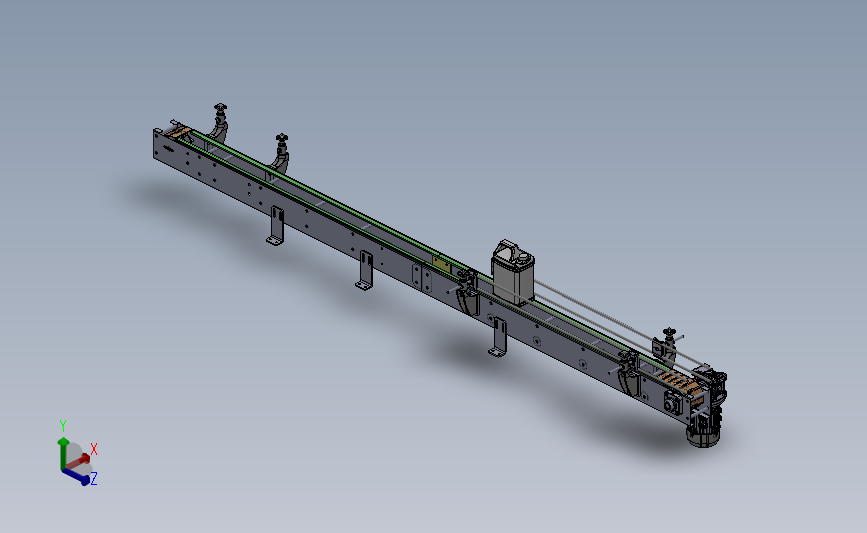Select the middle support leg bracket under the frame
The height and width of the screenshot is (533, 867).
(x=364, y=270)
